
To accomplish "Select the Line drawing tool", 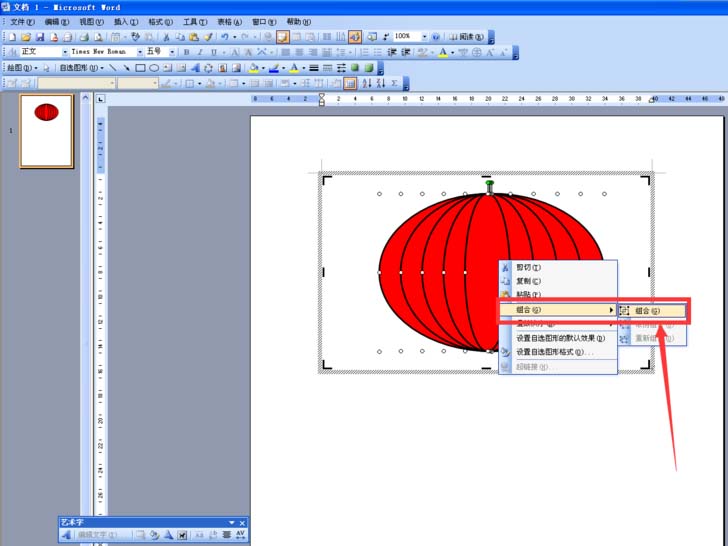I will (112, 68).
